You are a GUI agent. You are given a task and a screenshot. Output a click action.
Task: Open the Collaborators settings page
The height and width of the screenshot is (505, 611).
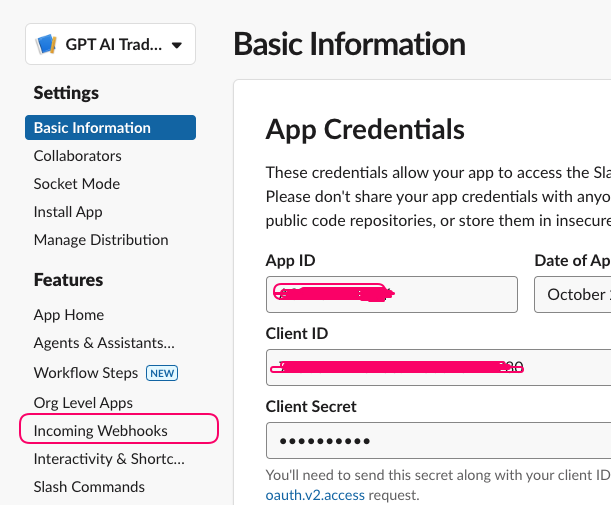[x=78, y=156]
